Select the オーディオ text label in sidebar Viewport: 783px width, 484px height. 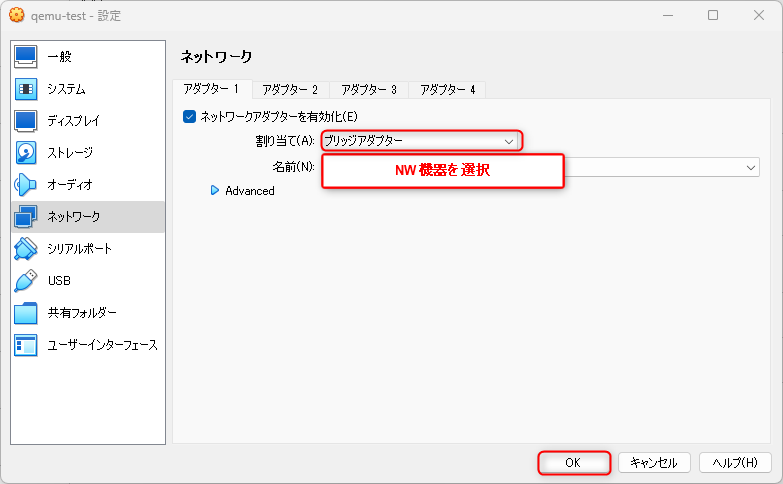tap(70, 184)
